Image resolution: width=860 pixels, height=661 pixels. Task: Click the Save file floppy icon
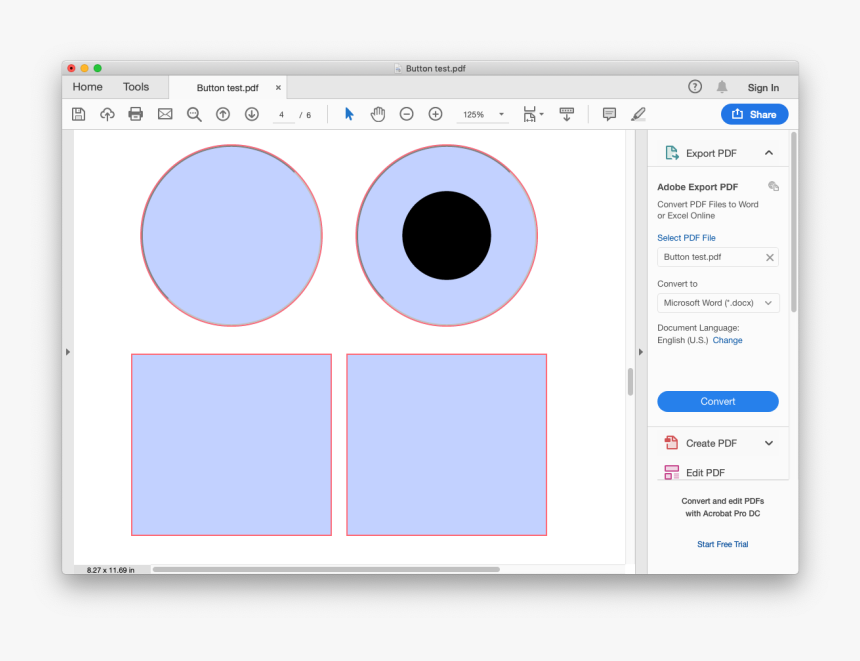[78, 114]
